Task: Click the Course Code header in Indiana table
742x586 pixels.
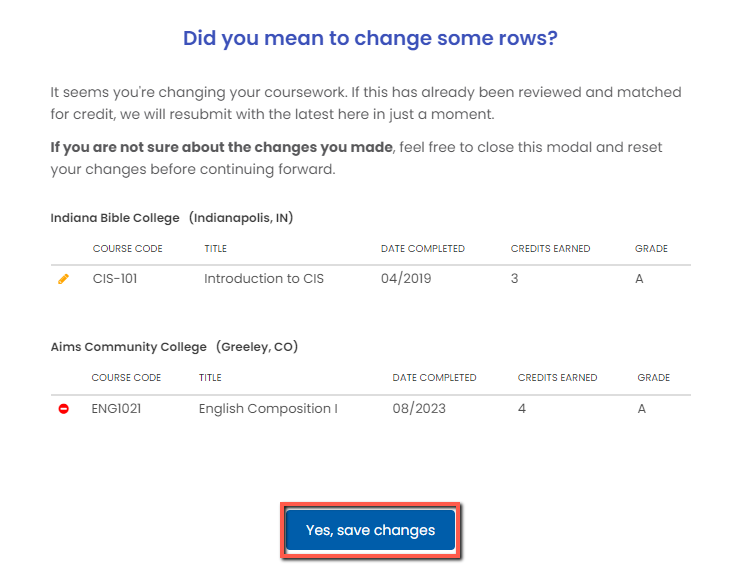Action: coord(127,249)
